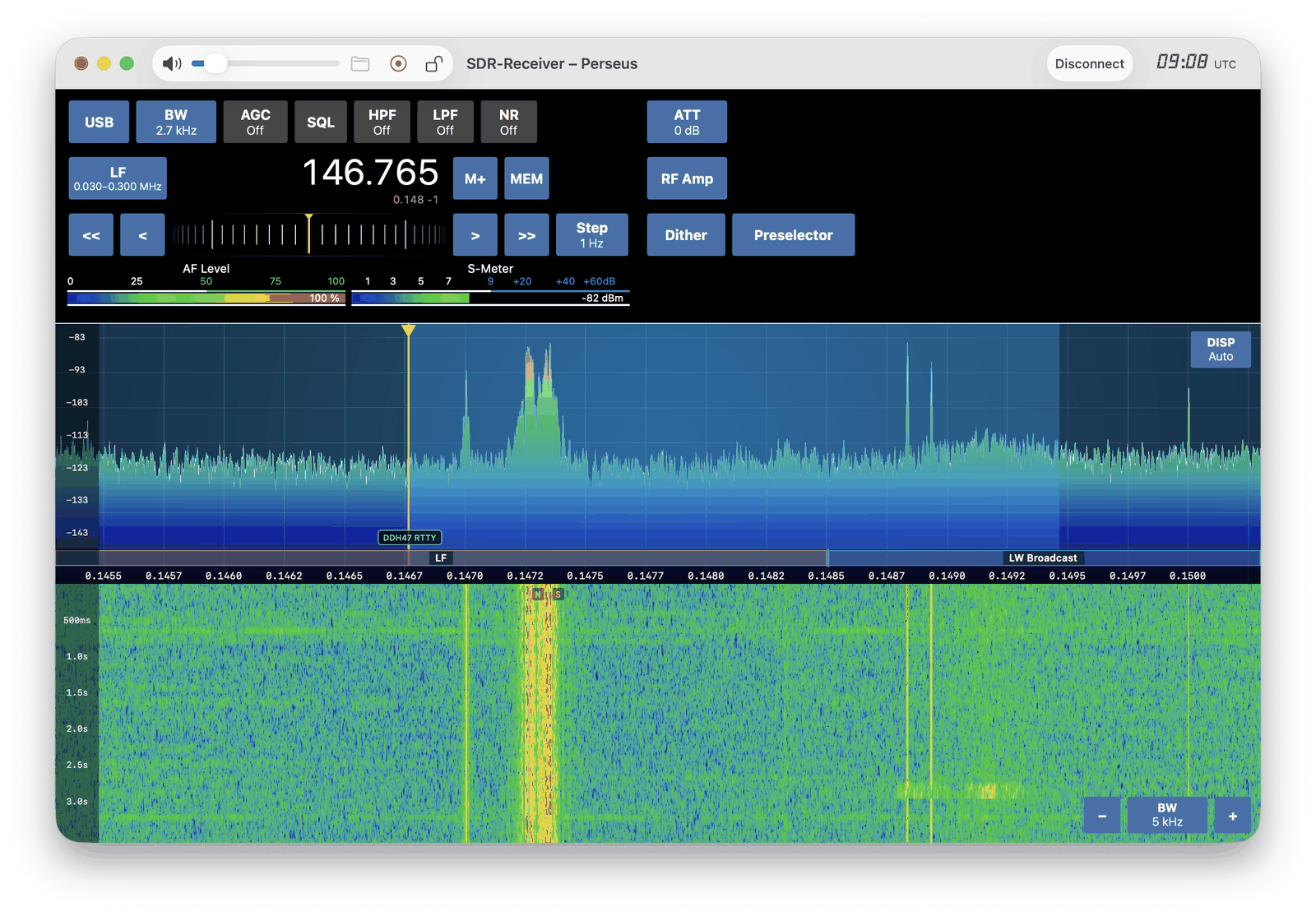1316x916 pixels.
Task: Open LF band selector 0.030–0.300 MHz
Action: pos(118,178)
